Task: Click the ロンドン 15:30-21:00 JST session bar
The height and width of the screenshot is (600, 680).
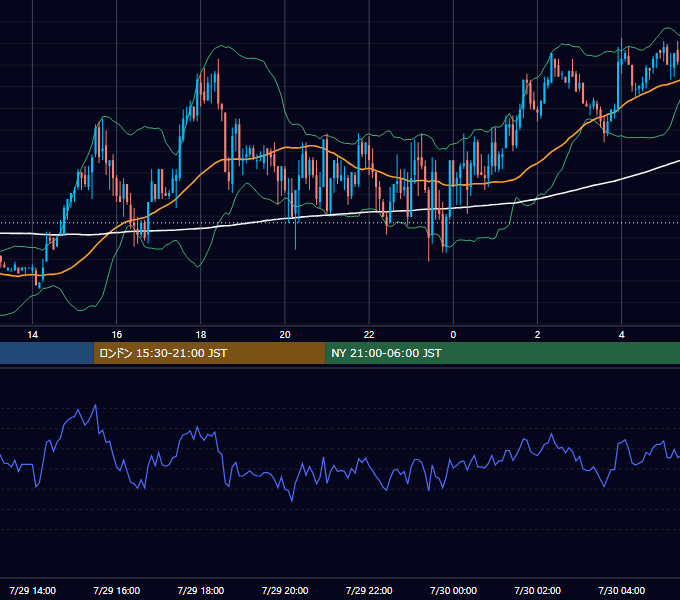Action: pyautogui.click(x=209, y=353)
